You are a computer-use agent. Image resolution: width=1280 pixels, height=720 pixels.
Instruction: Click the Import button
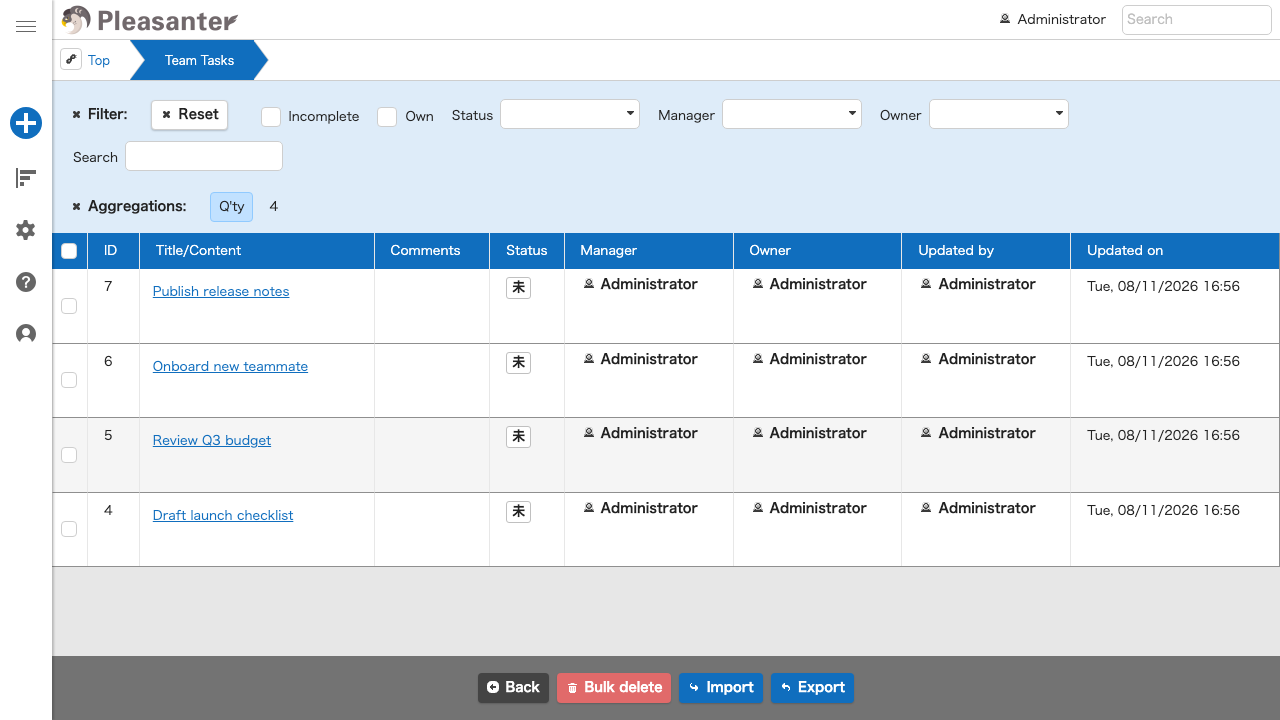pyautogui.click(x=721, y=688)
